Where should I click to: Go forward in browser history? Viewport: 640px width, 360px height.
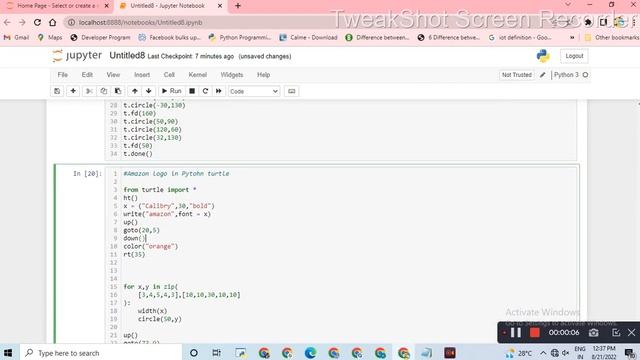coord(22,22)
